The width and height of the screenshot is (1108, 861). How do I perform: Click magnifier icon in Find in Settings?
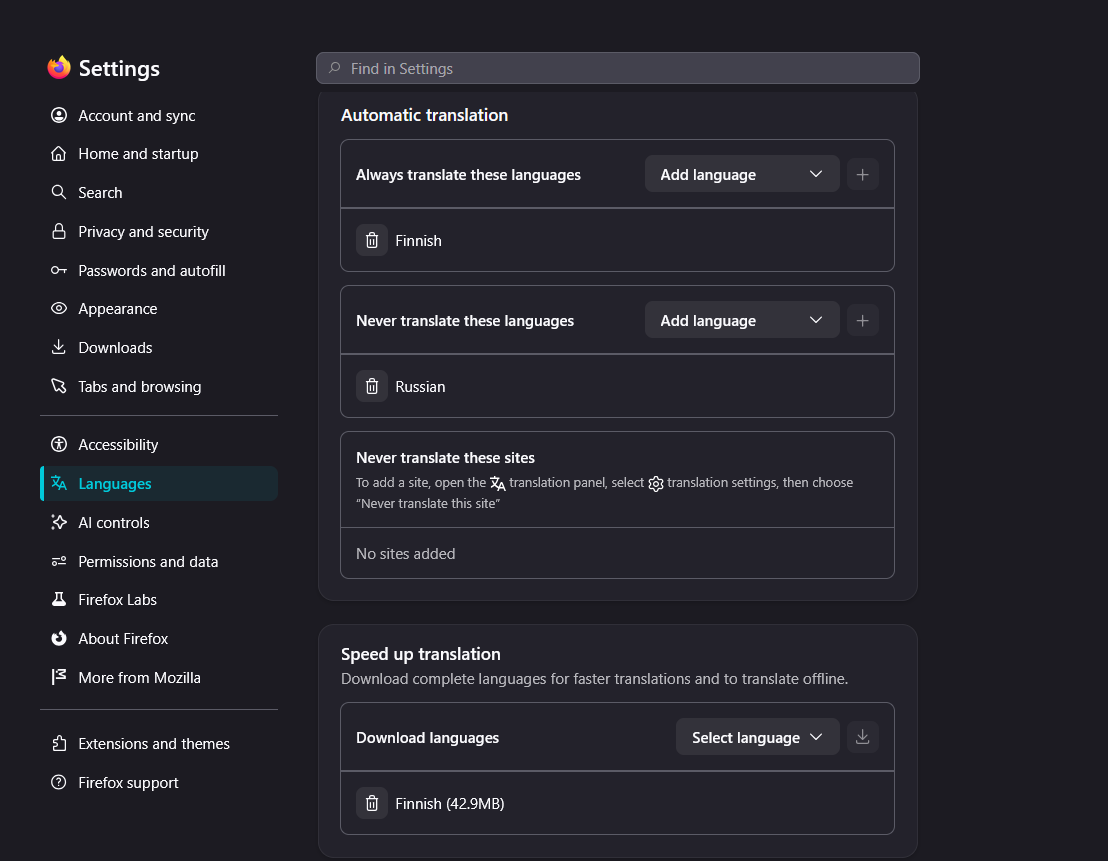coord(335,68)
